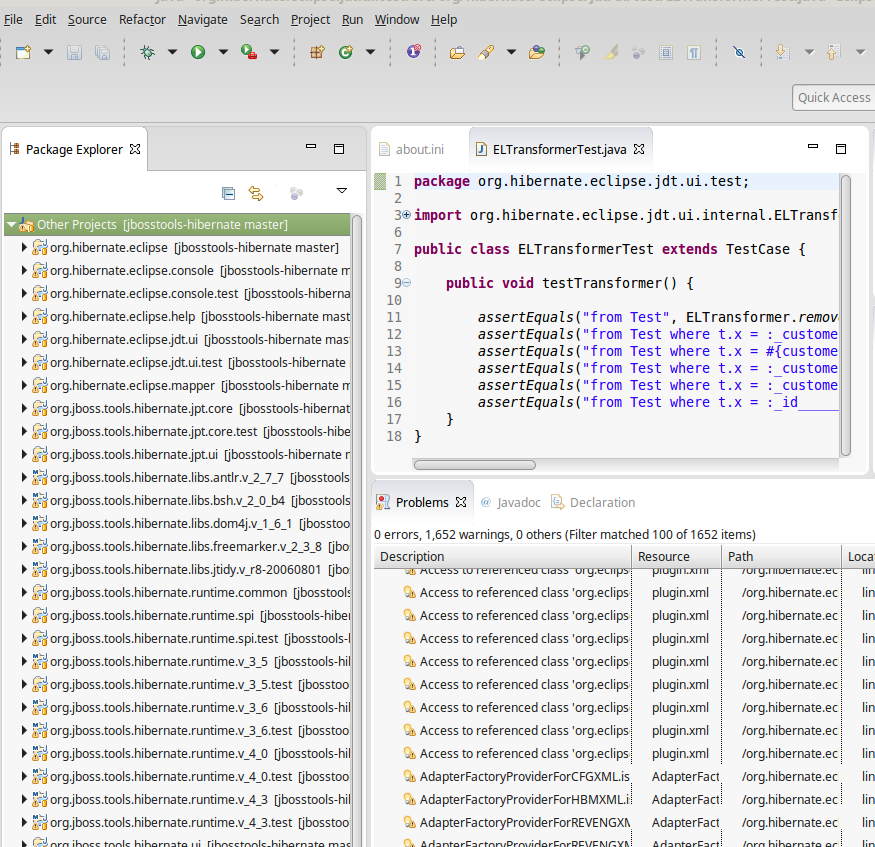Click the Quick Access search field
Image resolution: width=875 pixels, height=847 pixels.
[834, 97]
